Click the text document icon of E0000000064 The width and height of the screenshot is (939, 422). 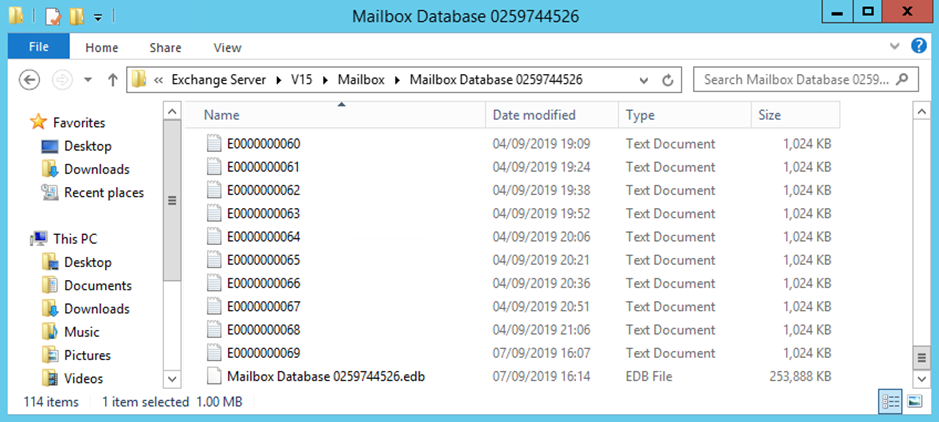(x=214, y=237)
